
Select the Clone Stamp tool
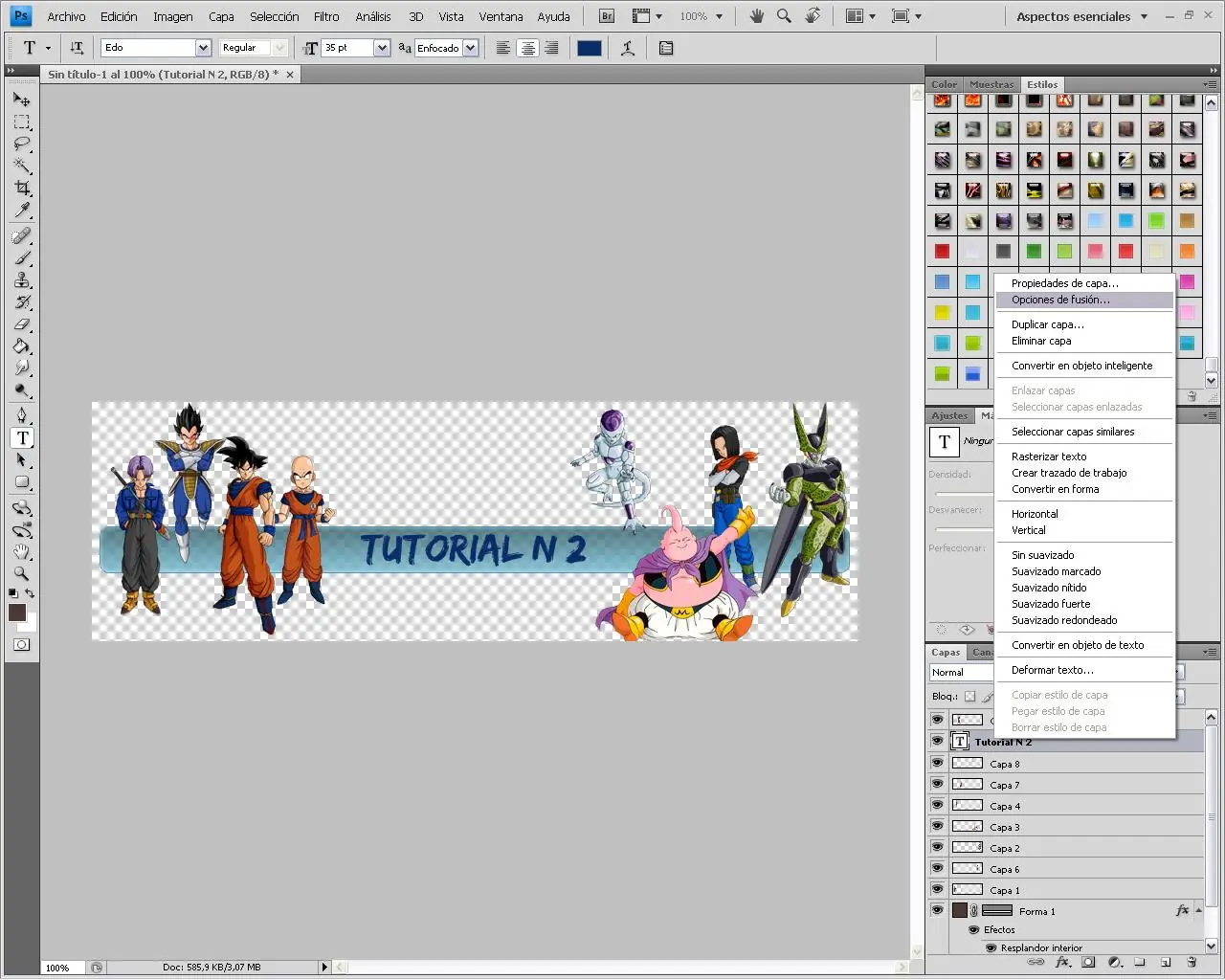click(22, 279)
